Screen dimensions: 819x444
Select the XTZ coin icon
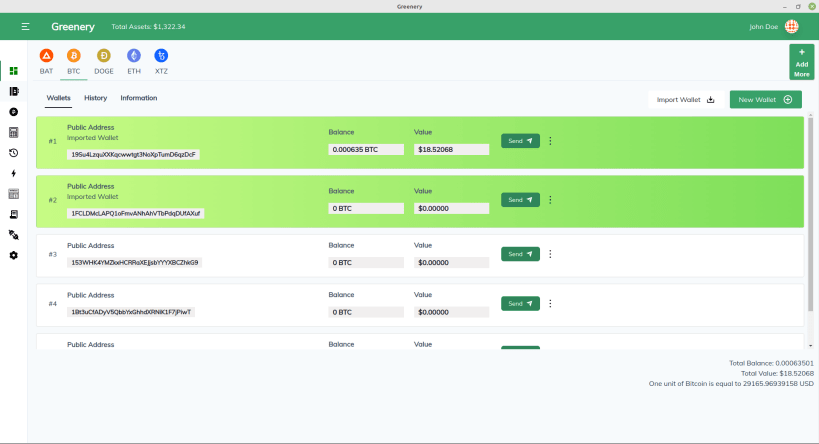(x=161, y=55)
